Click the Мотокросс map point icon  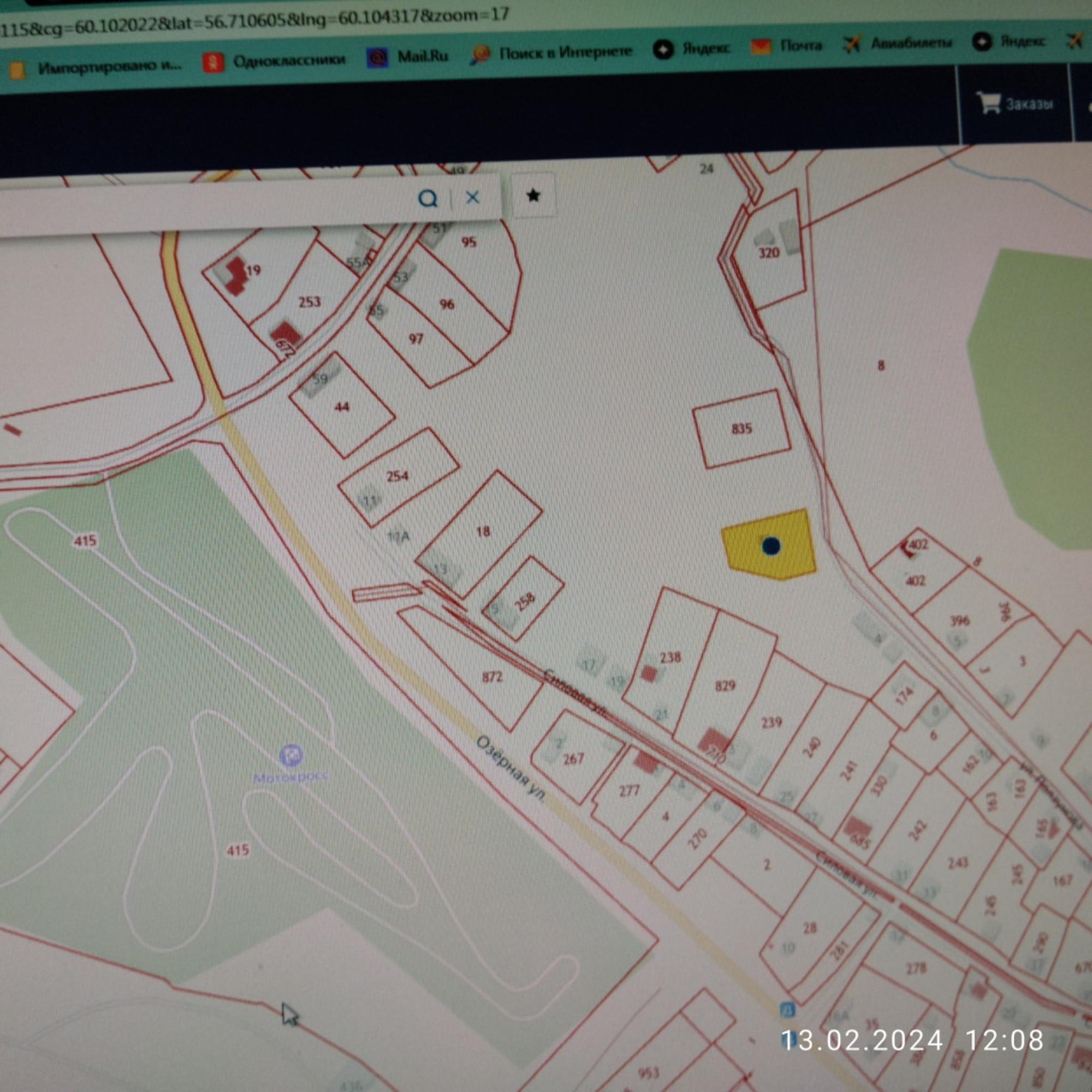tap(290, 755)
